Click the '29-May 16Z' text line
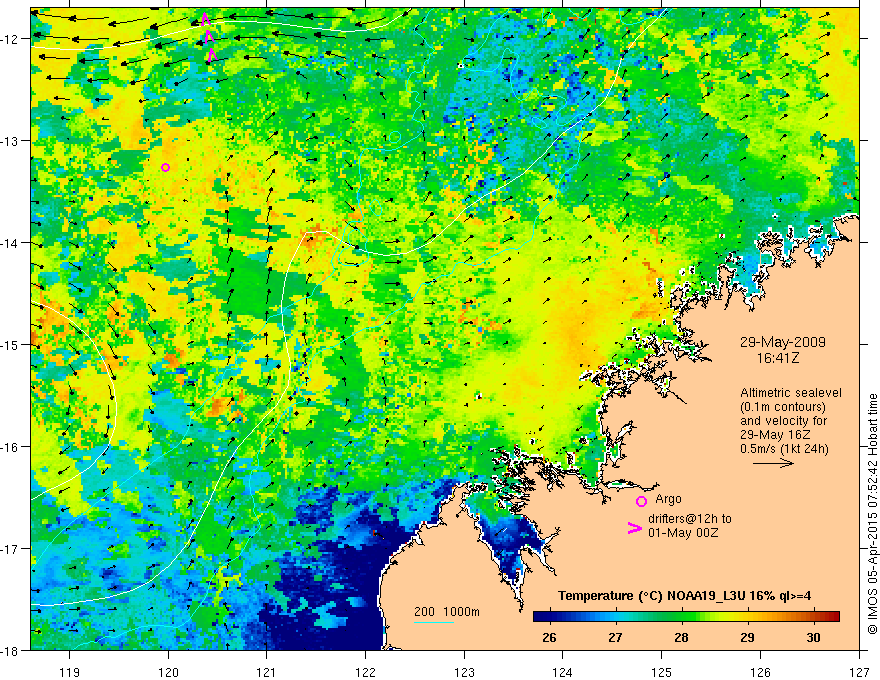Viewport: 880px width, 680px height. (x=774, y=435)
